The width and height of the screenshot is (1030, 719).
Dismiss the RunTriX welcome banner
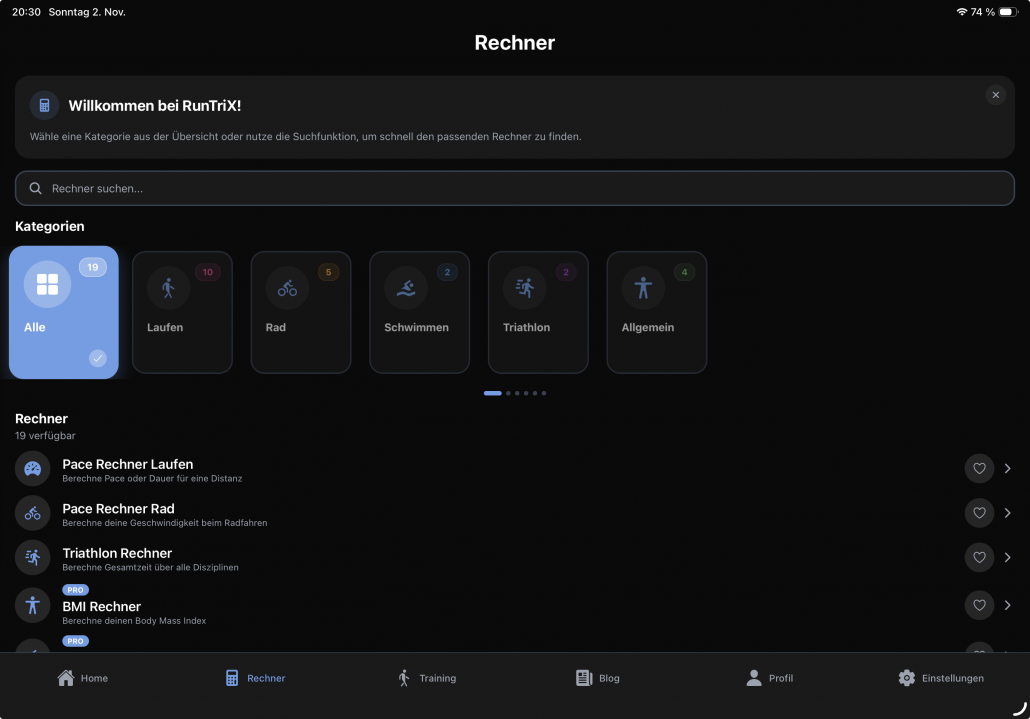pos(995,94)
